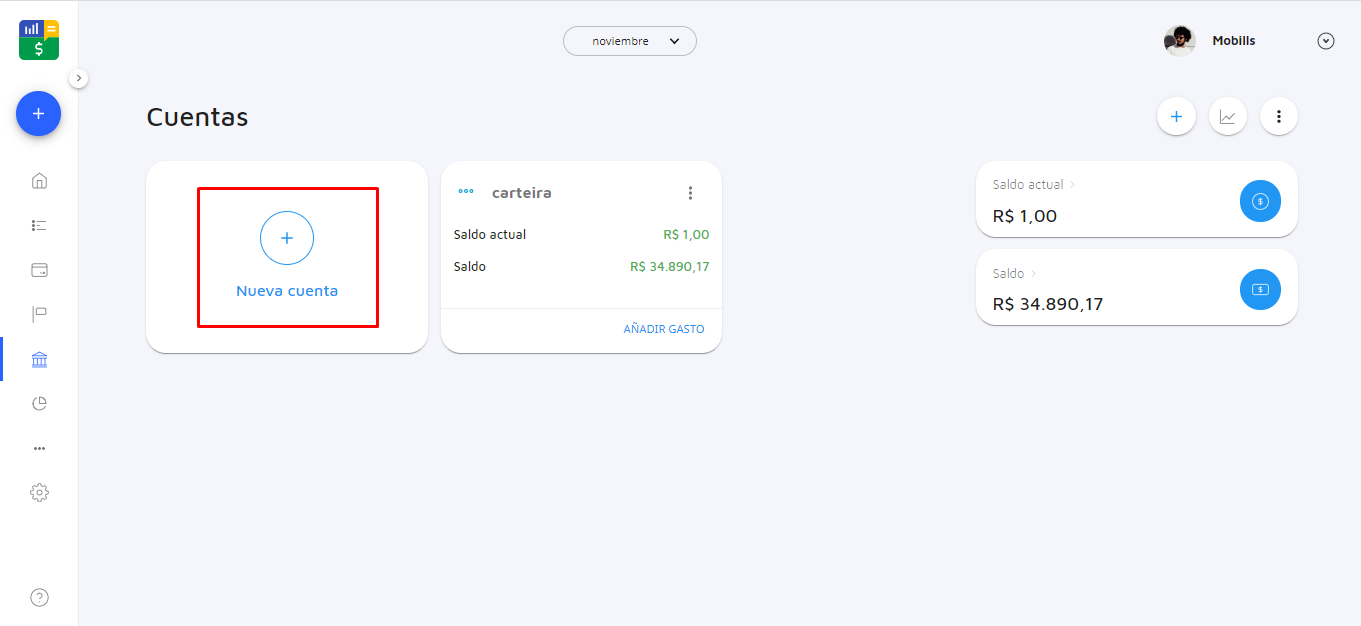Select the accounts bank icon in sidebar
1361x626 pixels.
click(x=39, y=360)
